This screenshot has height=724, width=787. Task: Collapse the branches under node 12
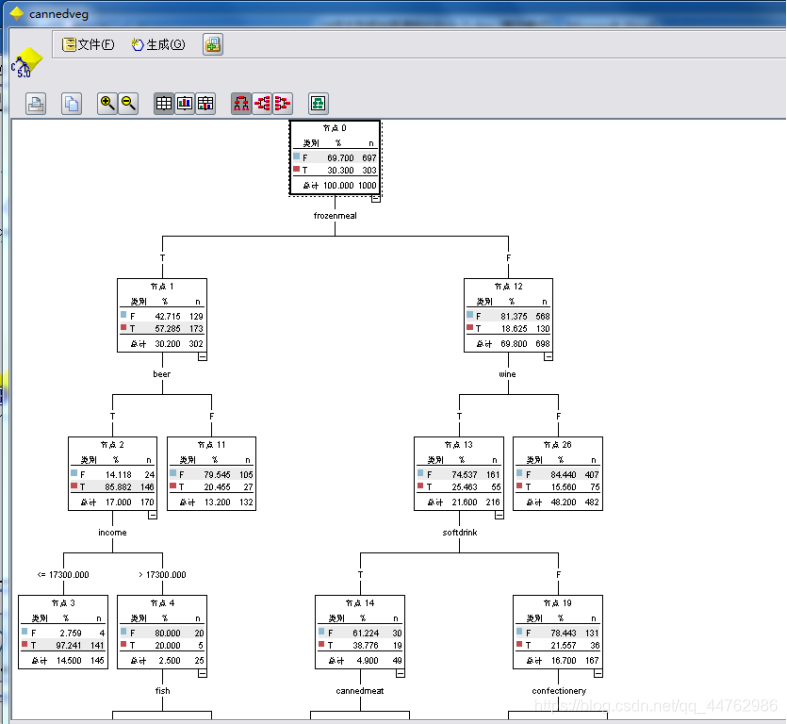549,357
